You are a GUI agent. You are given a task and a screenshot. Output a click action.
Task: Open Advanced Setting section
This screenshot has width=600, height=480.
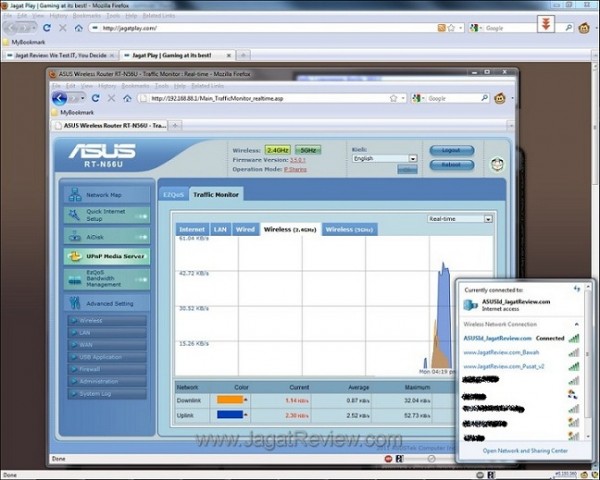107,303
